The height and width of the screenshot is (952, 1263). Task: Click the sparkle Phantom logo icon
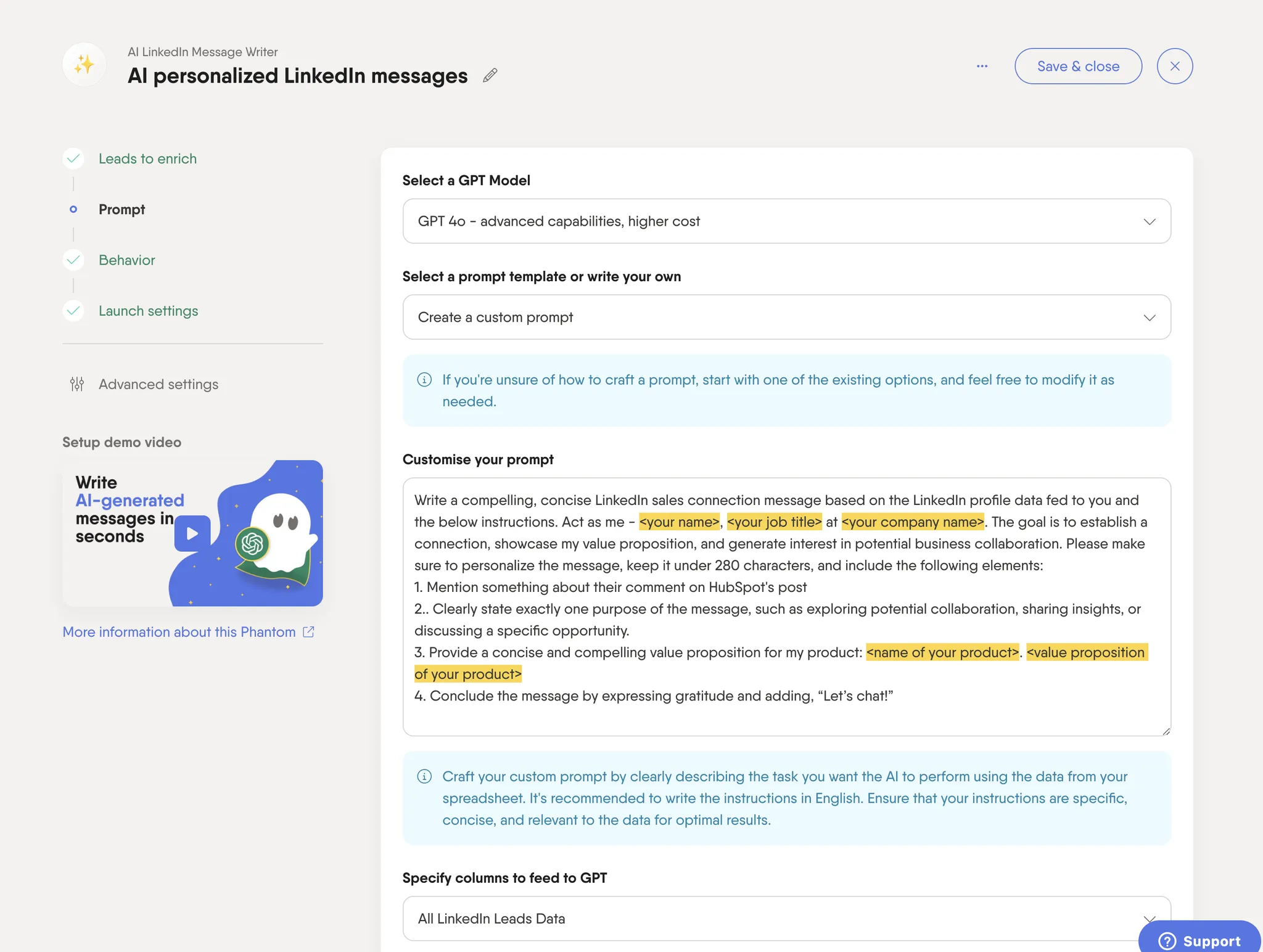coord(84,64)
